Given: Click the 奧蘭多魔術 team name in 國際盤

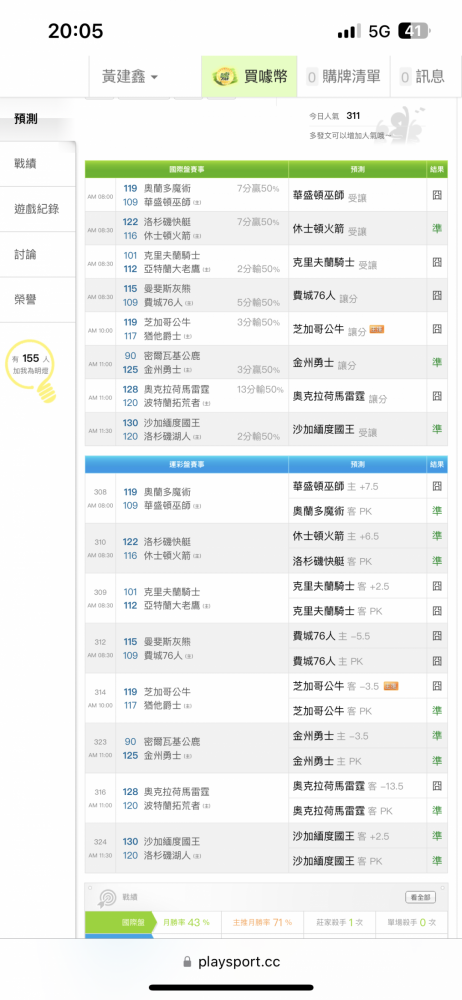Looking at the screenshot, I should click(167, 188).
